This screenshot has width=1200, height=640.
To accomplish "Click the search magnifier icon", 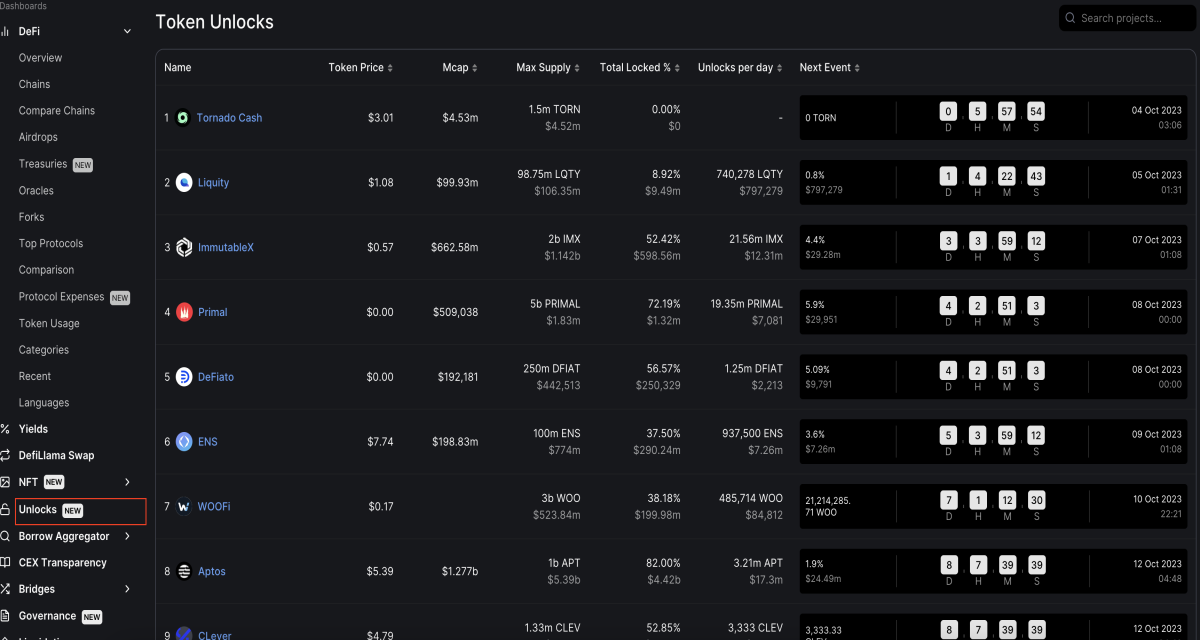I will coord(1070,18).
